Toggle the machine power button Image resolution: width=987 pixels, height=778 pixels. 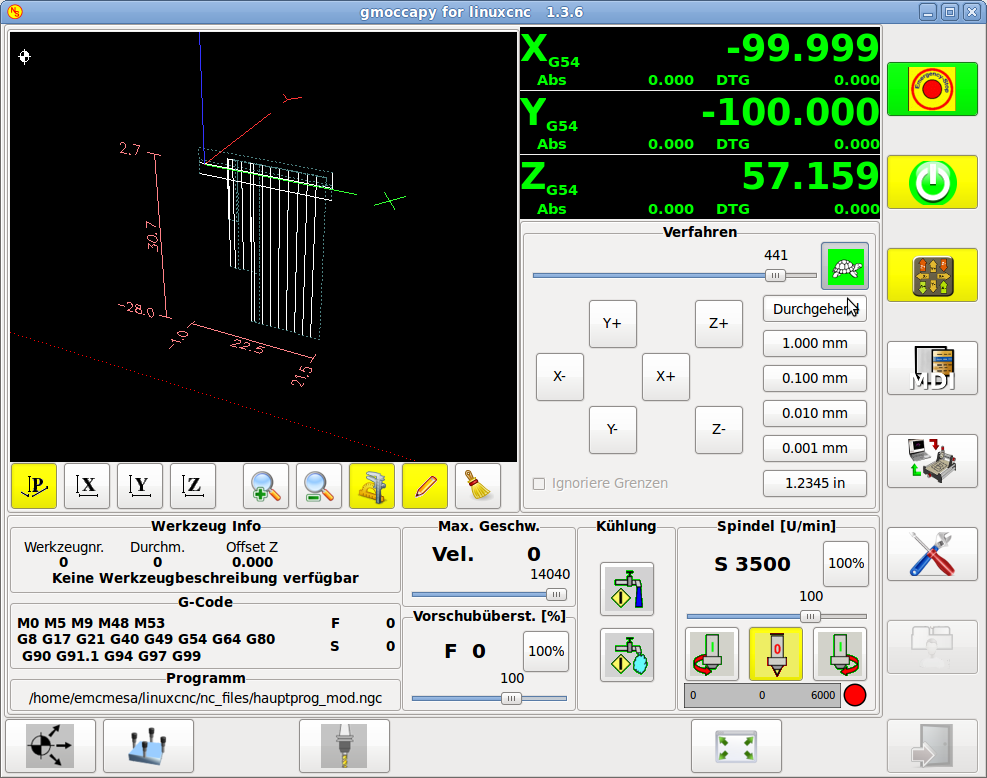932,183
